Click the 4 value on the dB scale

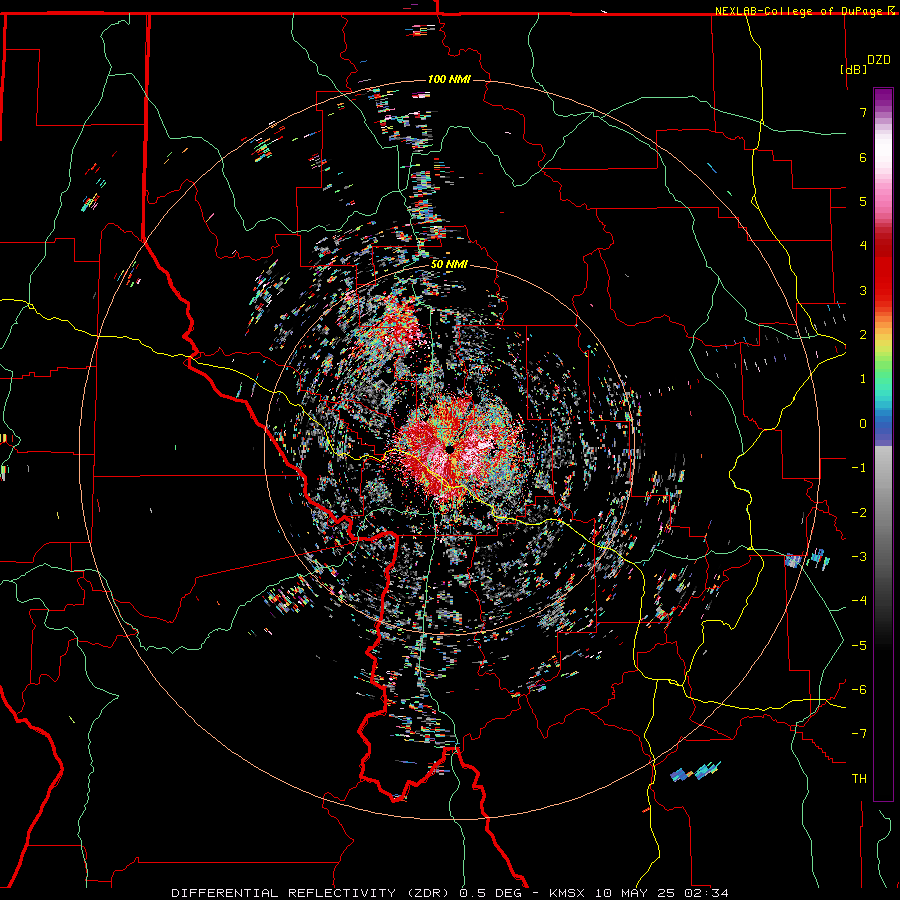point(863,246)
